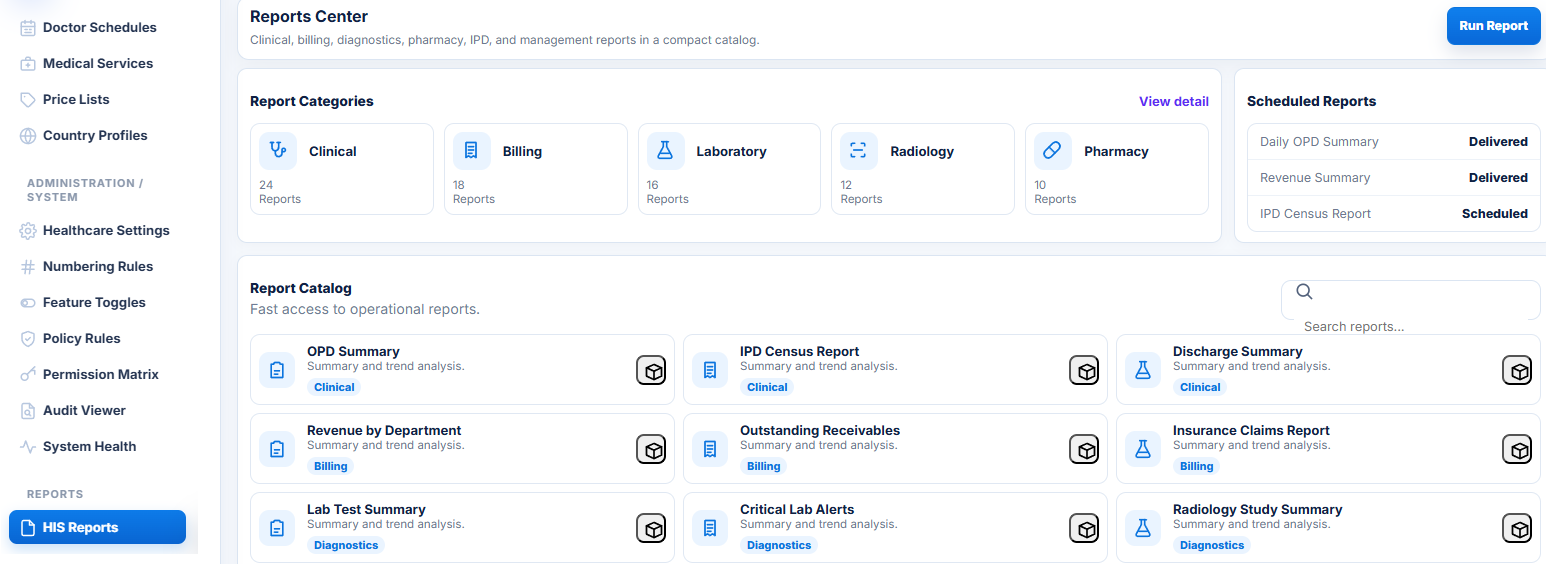Click the cube icon on Insurance Claims Report

pos(1517,449)
